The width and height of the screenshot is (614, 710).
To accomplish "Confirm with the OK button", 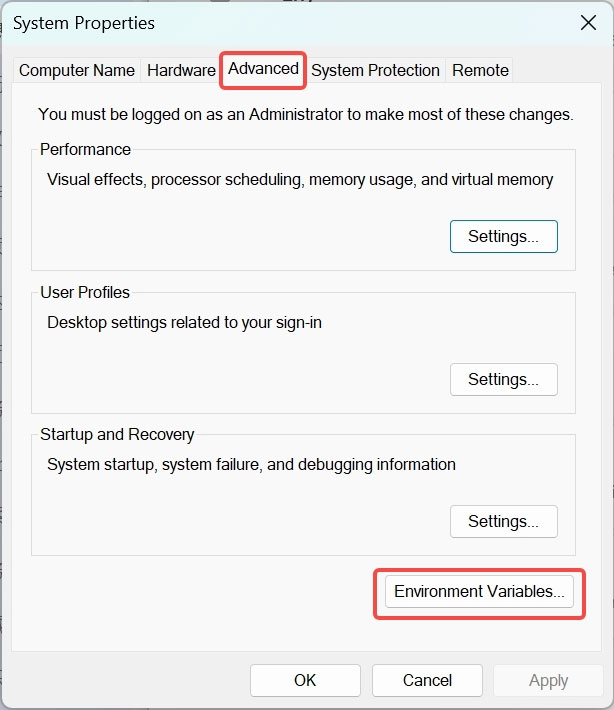I will click(305, 680).
